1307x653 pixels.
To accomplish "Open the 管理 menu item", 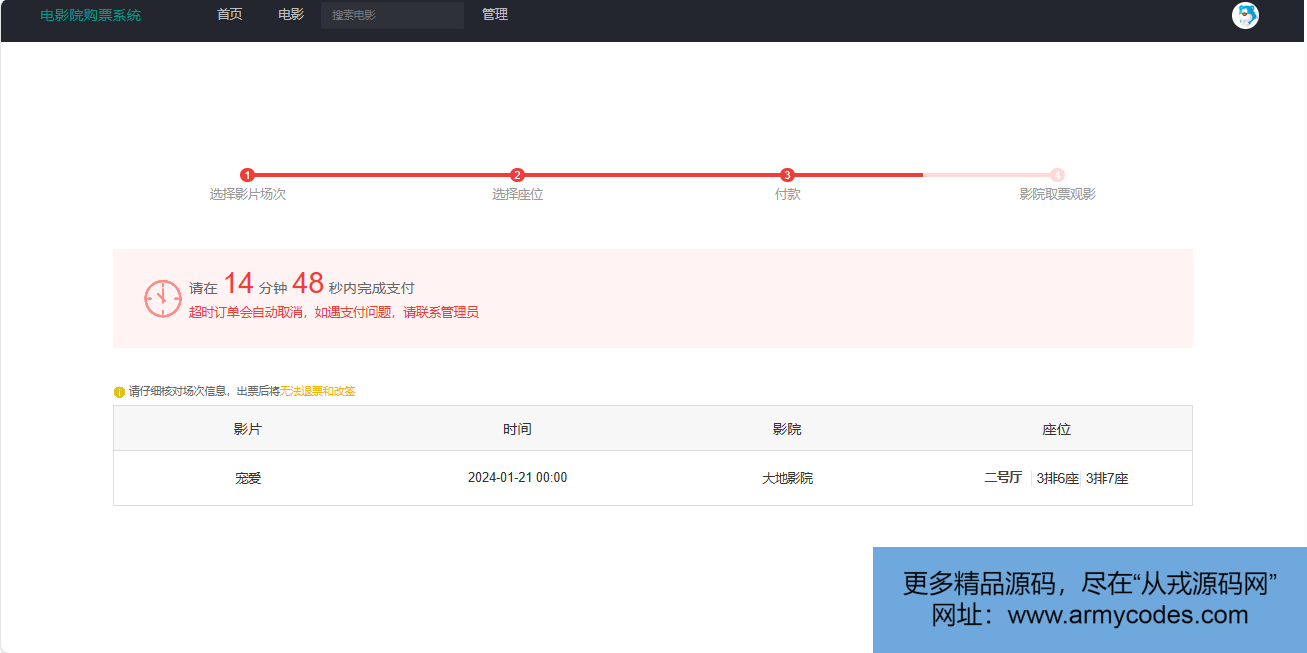I will 495,15.
